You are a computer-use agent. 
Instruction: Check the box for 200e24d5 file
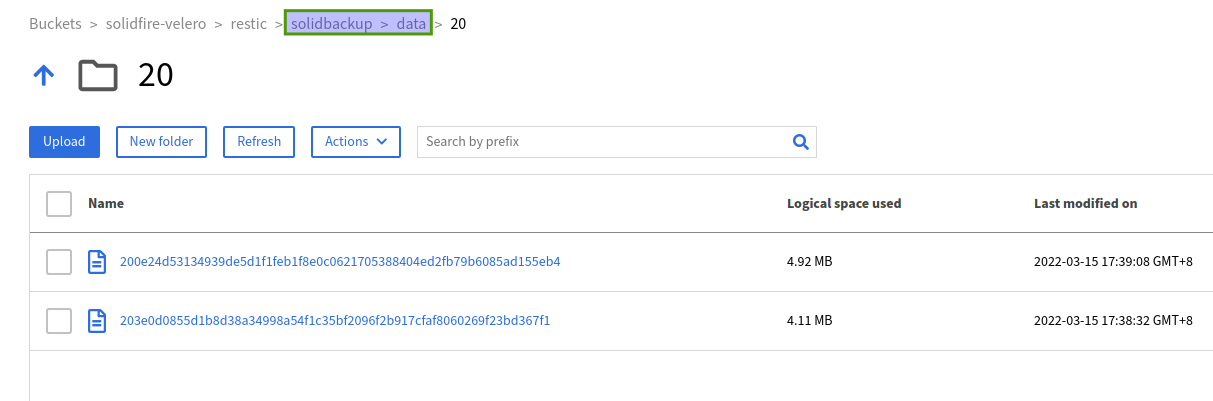[59, 262]
